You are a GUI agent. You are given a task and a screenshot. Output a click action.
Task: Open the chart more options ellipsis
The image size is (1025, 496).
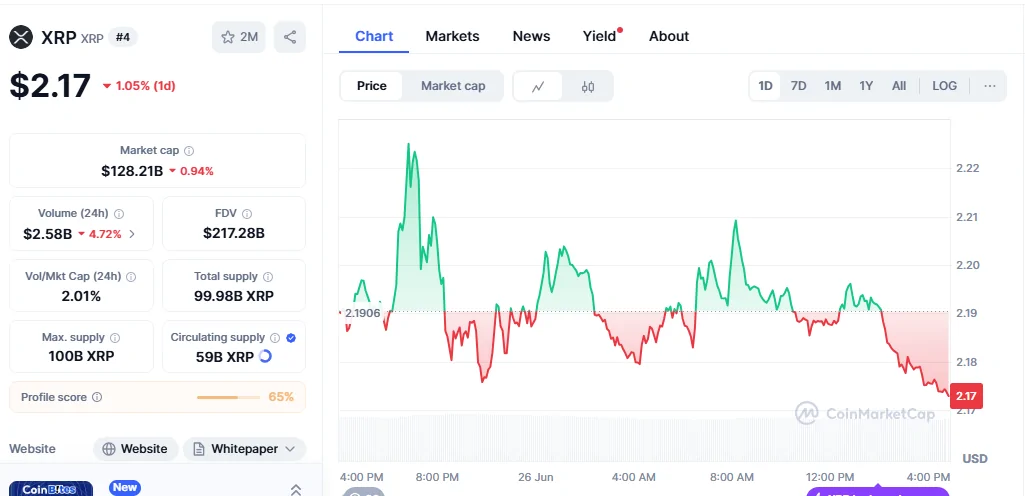[990, 86]
